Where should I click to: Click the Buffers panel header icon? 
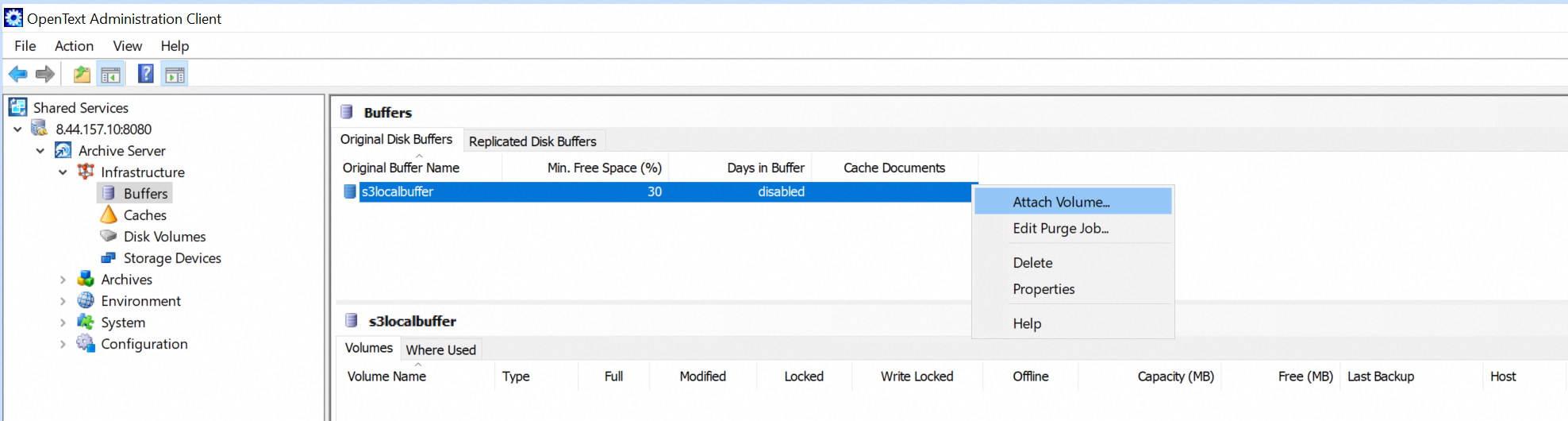click(x=347, y=112)
